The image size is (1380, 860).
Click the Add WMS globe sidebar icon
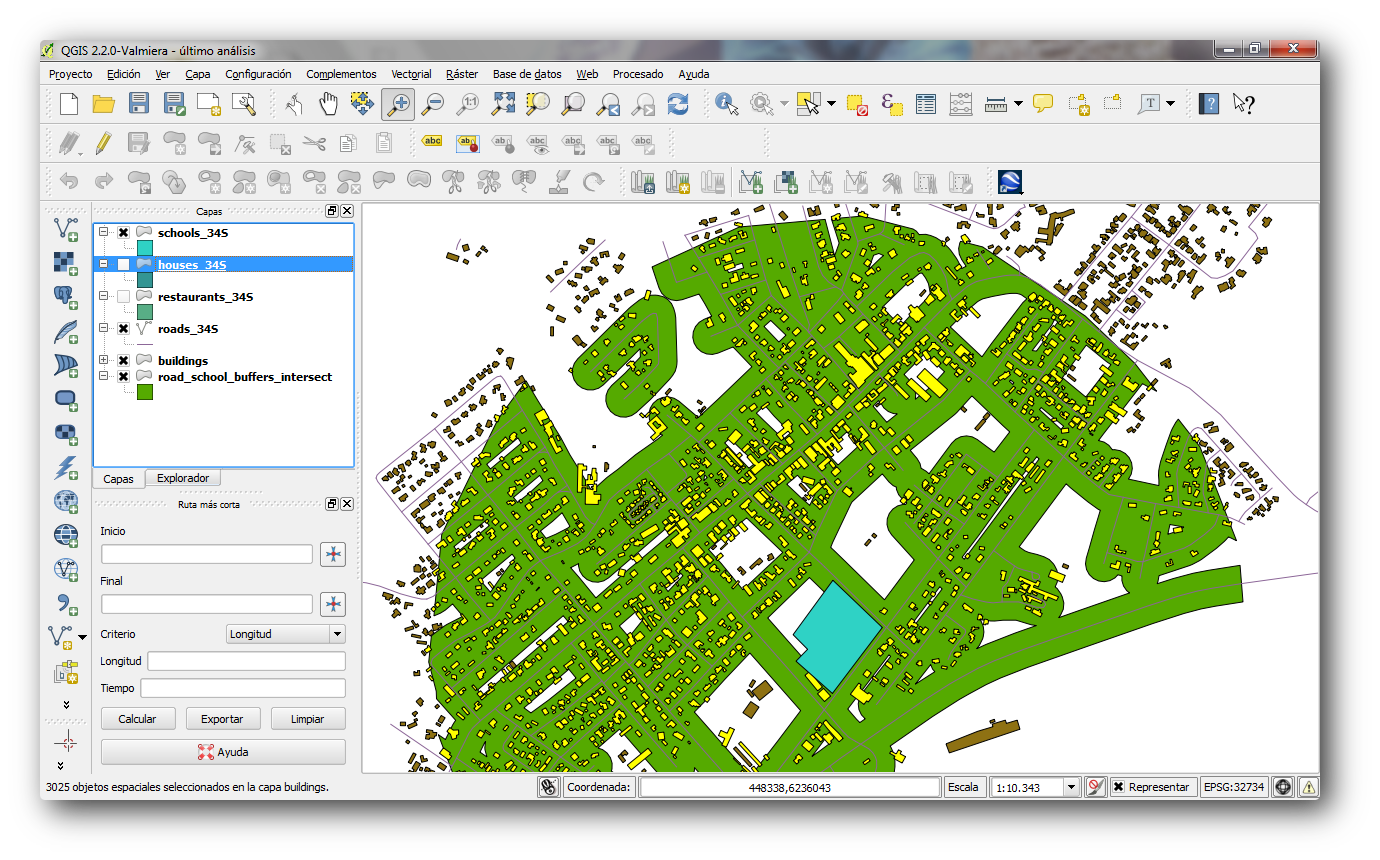click(66, 501)
